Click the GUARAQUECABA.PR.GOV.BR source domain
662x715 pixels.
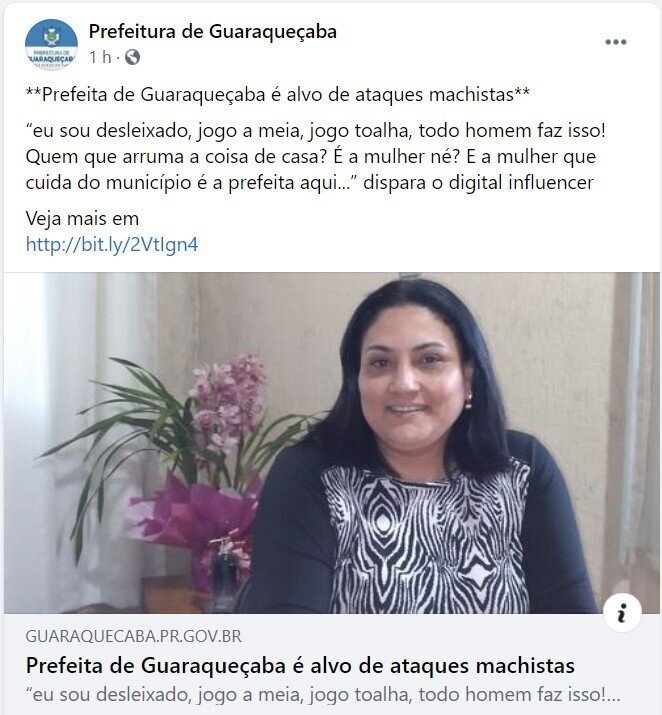(133, 636)
